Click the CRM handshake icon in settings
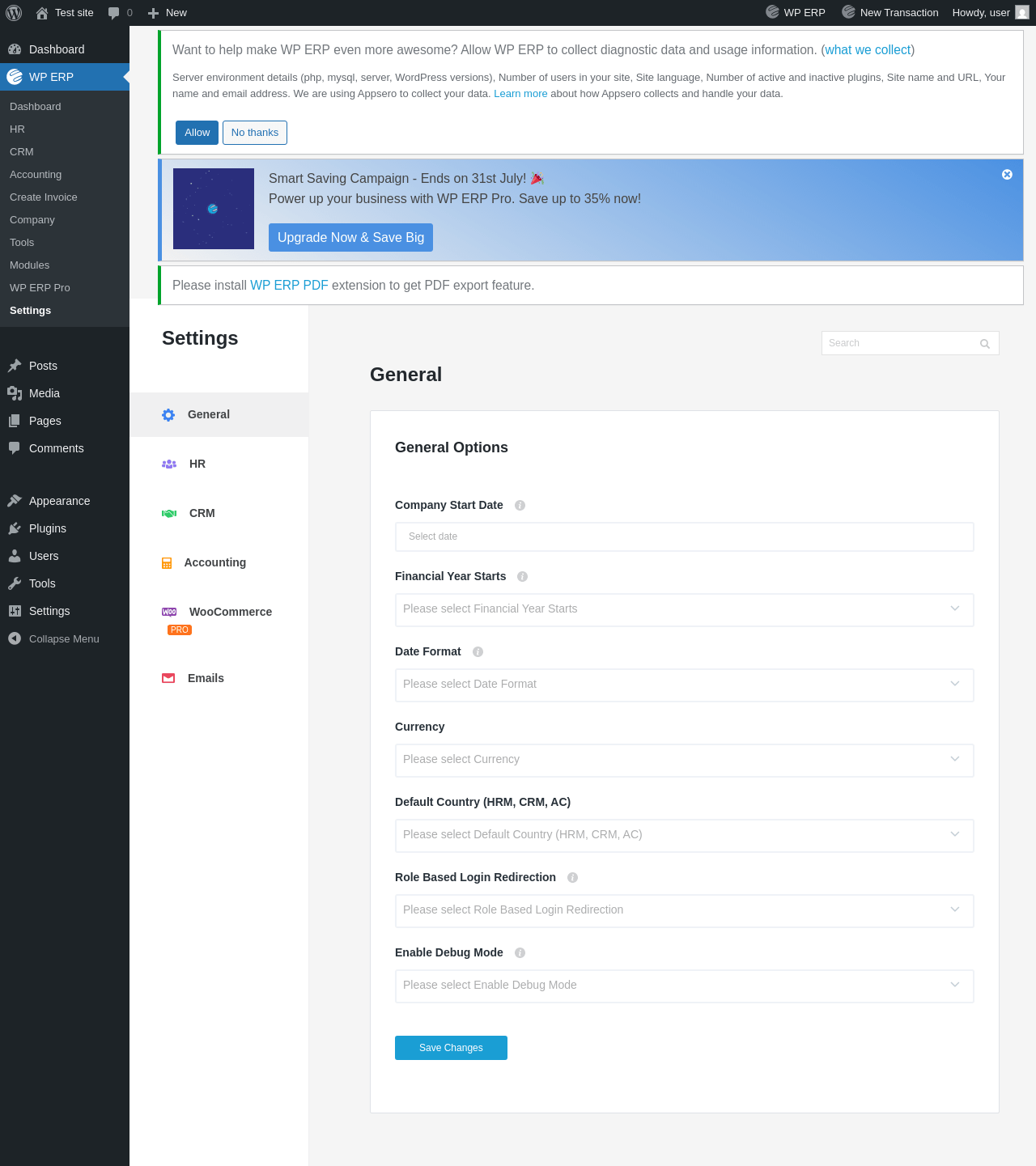 (x=169, y=513)
